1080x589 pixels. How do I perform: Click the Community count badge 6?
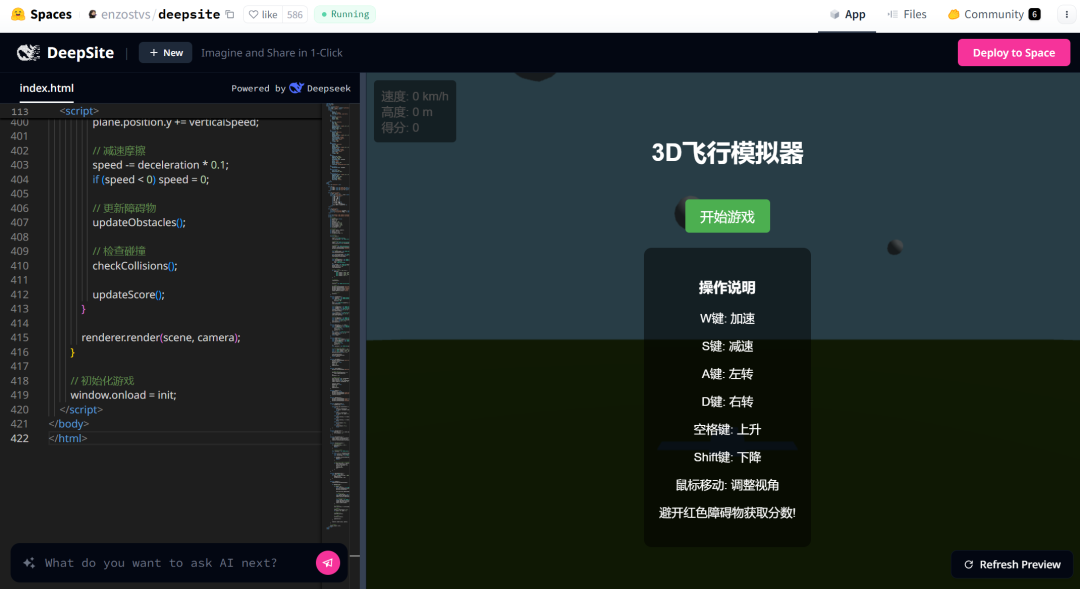[1034, 14]
